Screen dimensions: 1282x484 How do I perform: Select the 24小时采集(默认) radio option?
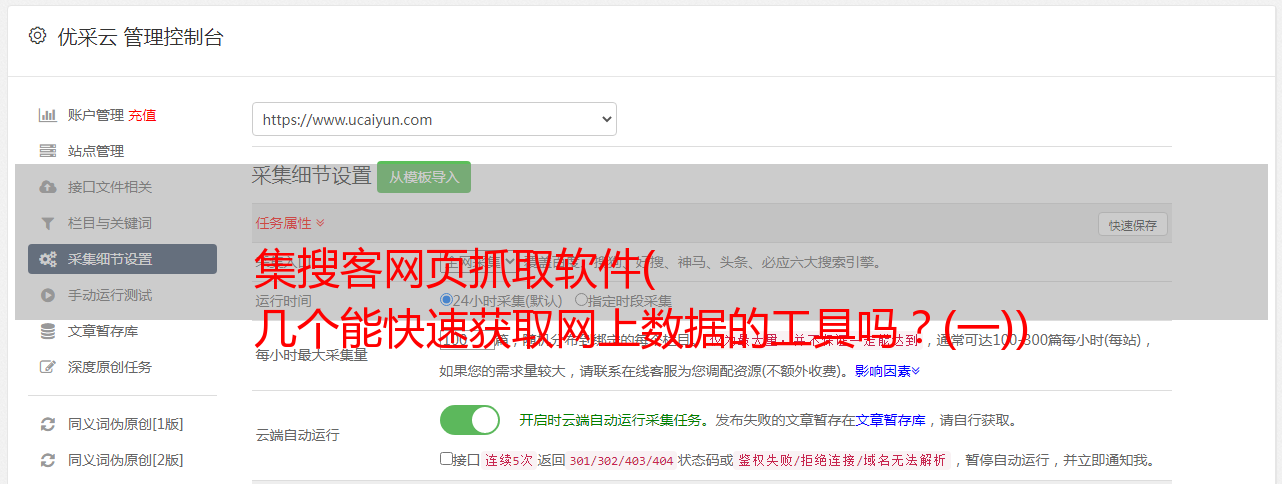(x=446, y=300)
